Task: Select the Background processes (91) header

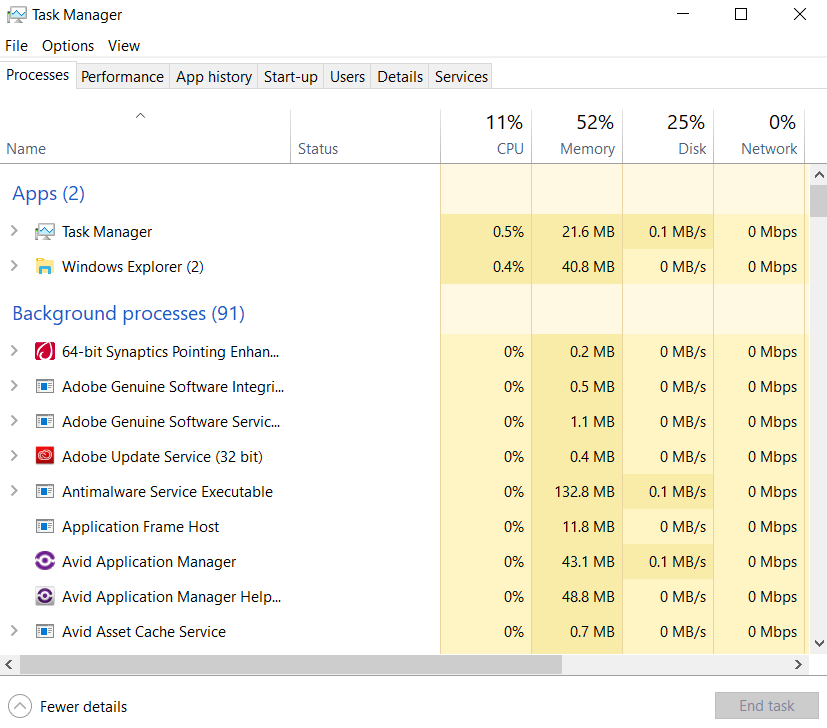Action: pos(129,313)
